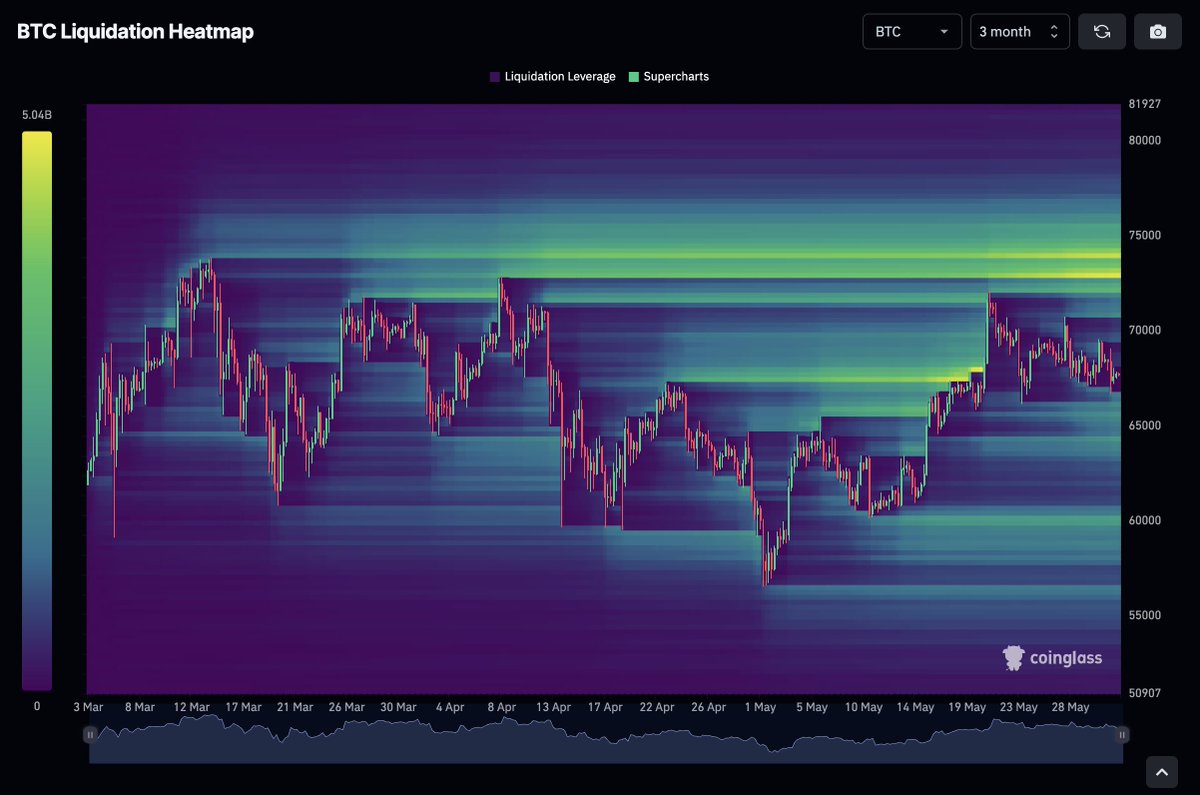This screenshot has width=1200, height=795.
Task: Open the 3 month timeframe selector
Action: 1020,32
